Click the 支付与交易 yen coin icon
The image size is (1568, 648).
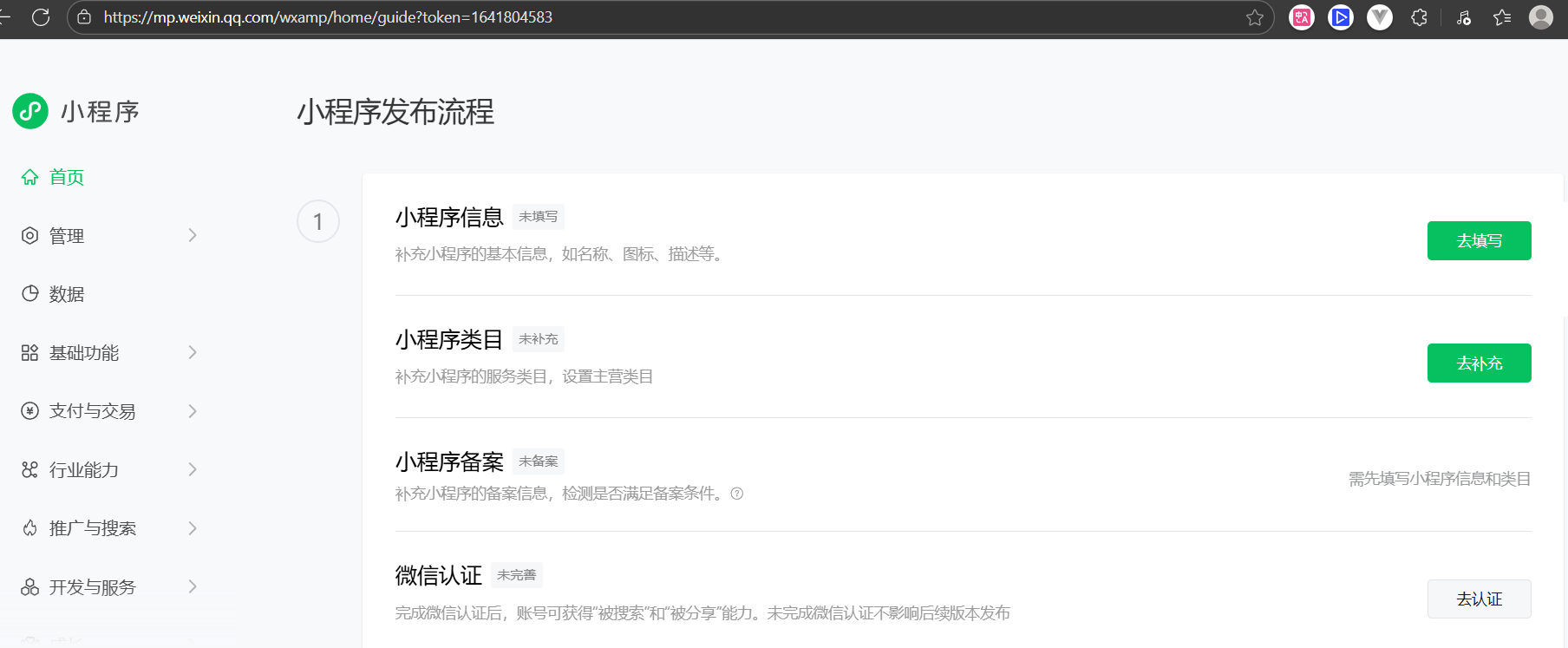click(30, 410)
